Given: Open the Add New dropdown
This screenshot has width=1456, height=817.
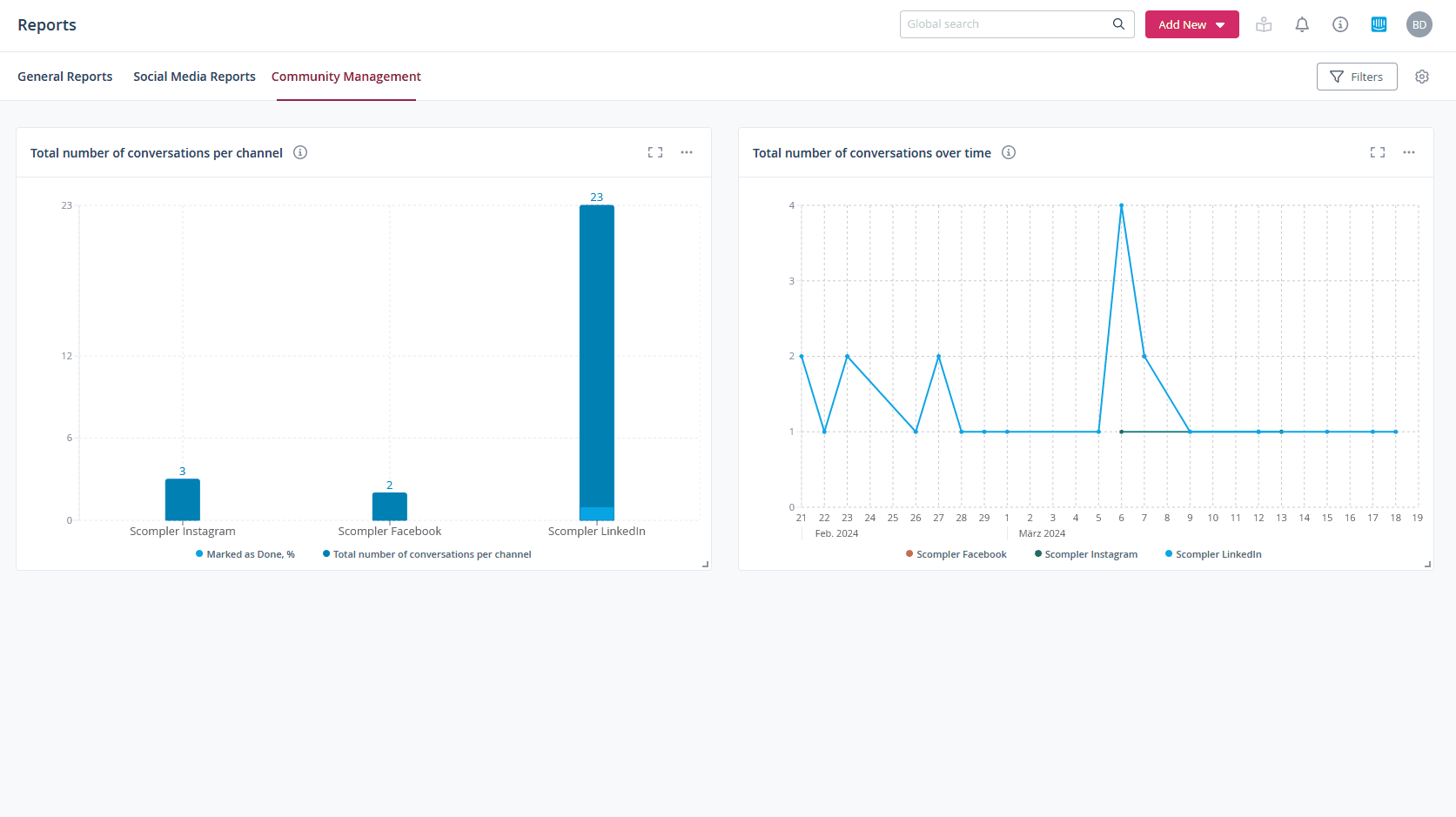Looking at the screenshot, I should tap(1191, 24).
